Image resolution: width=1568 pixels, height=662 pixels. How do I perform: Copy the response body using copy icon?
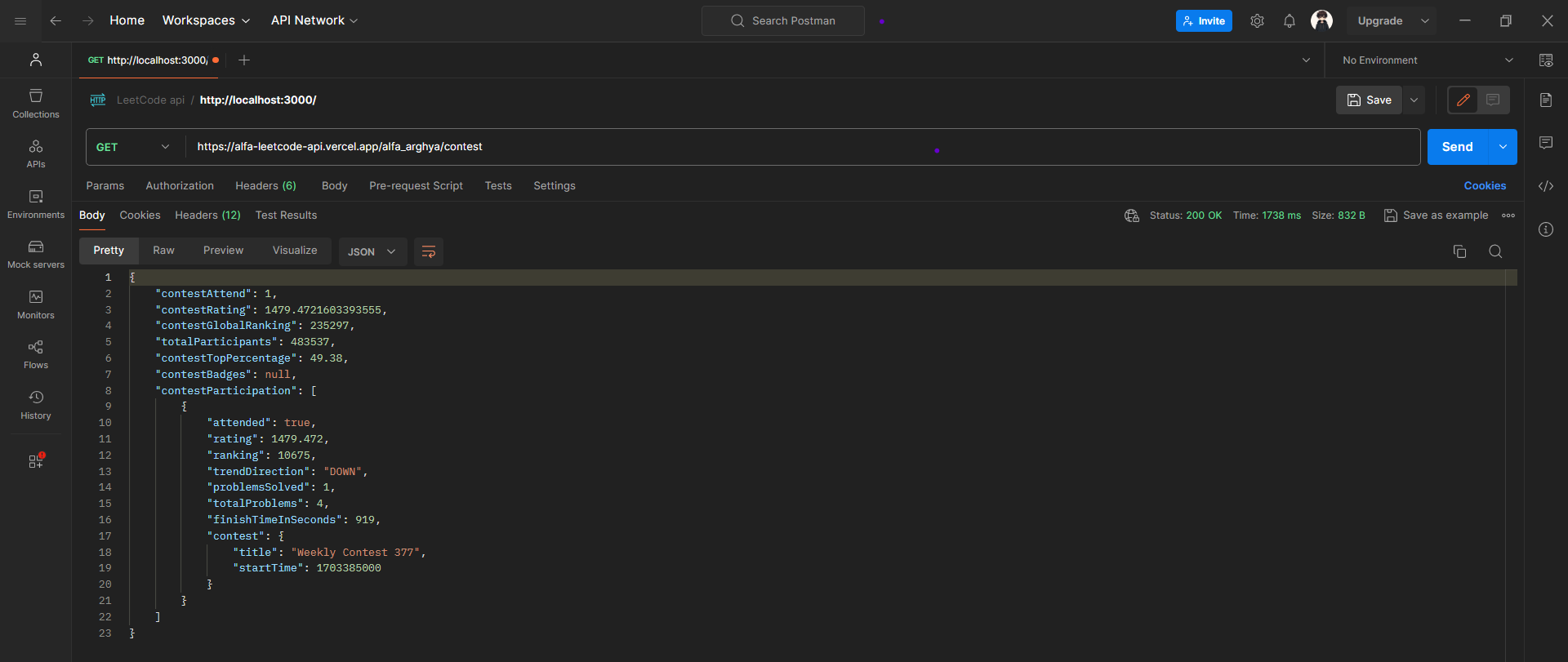[x=1459, y=251]
